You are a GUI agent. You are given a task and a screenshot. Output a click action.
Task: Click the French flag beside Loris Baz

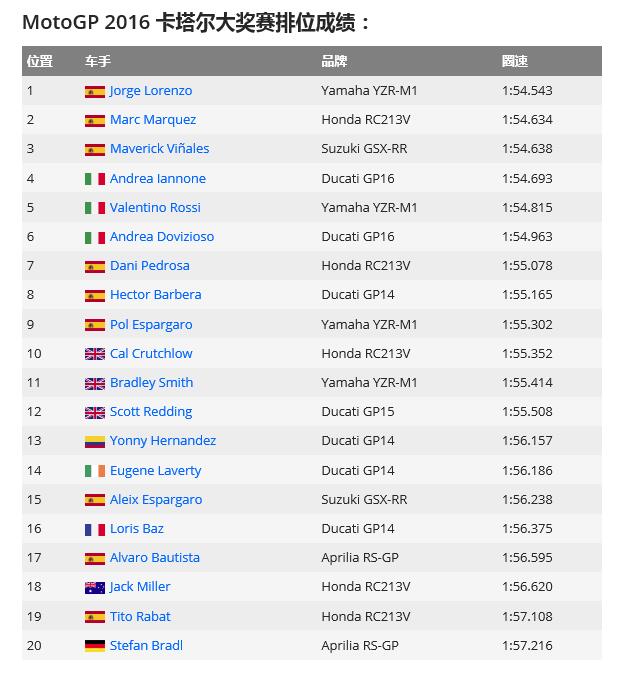tap(95, 529)
